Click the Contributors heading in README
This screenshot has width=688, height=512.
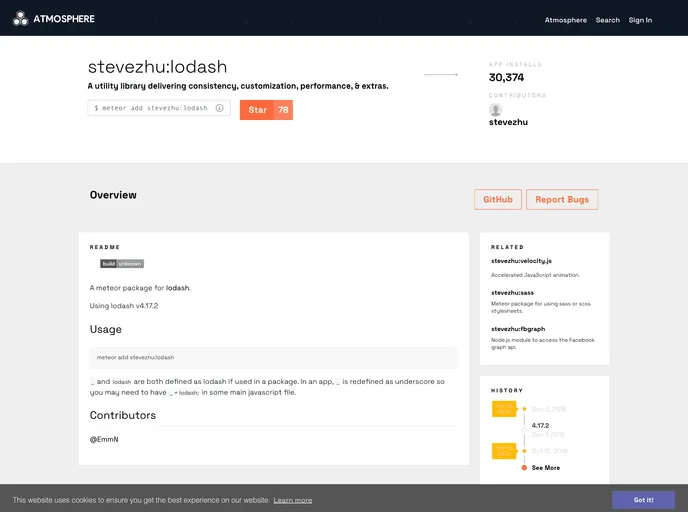click(x=123, y=415)
